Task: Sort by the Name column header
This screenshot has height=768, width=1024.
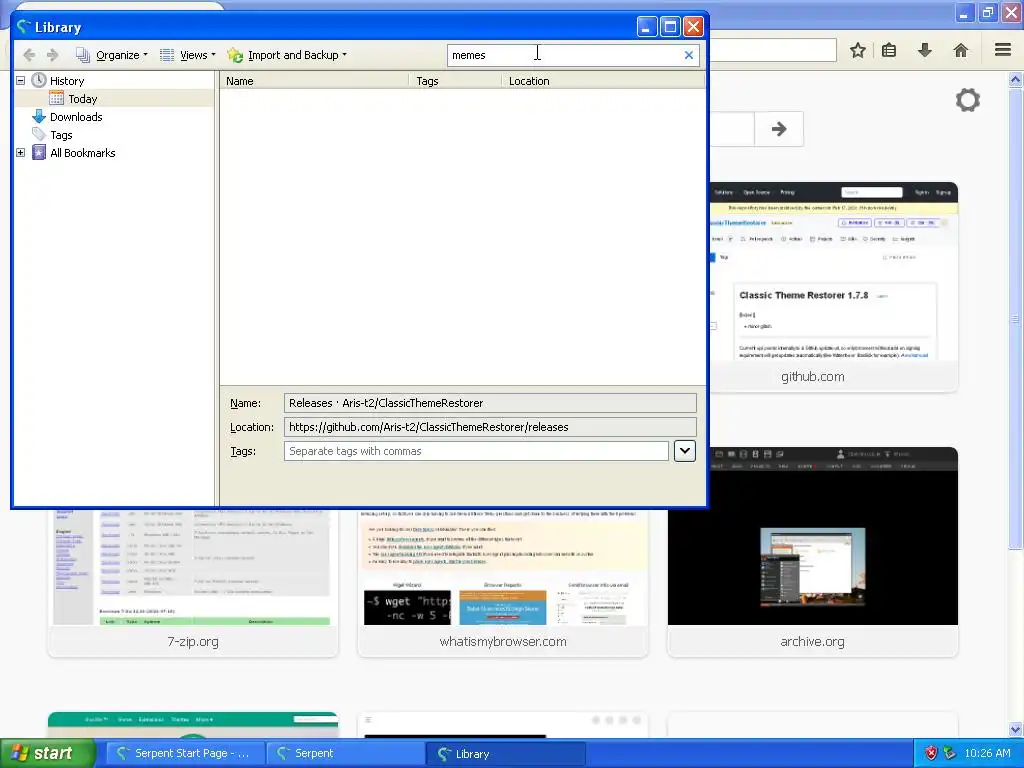Action: pyautogui.click(x=314, y=81)
